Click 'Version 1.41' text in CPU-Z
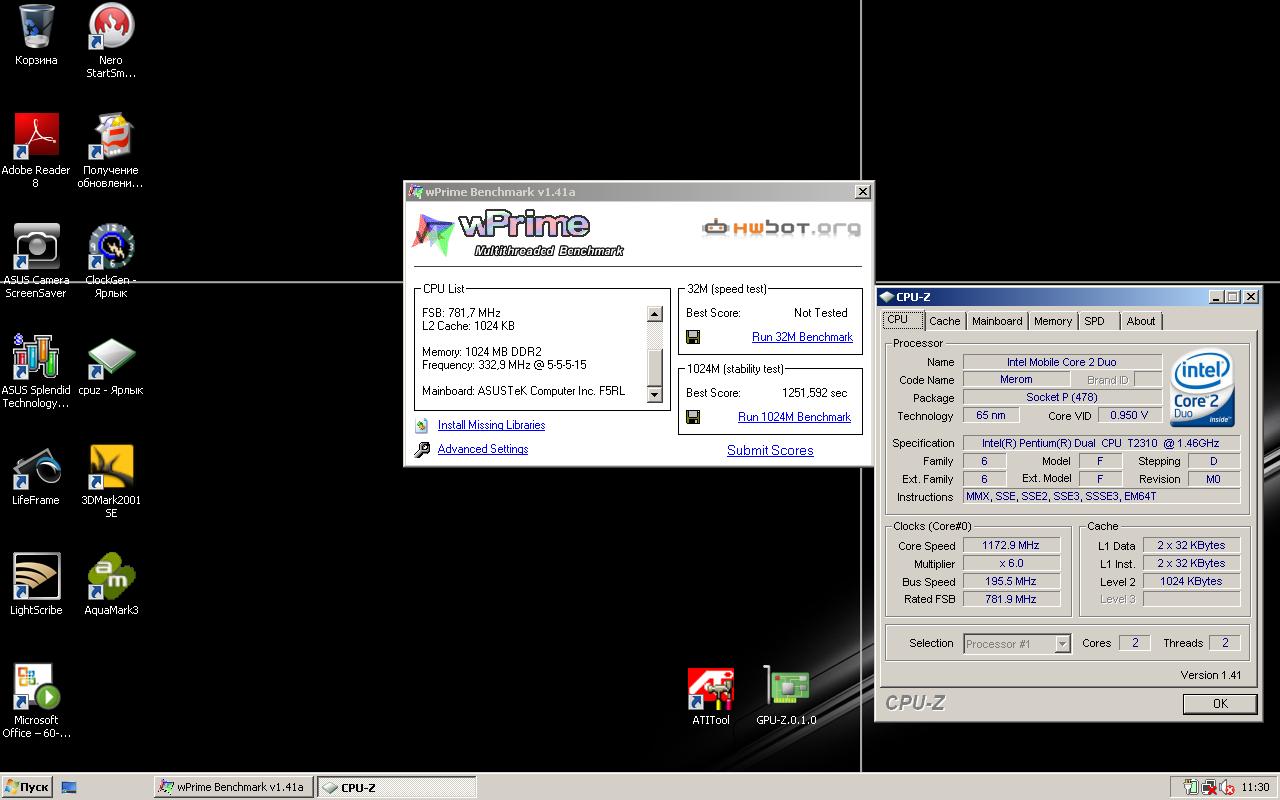 (1211, 675)
